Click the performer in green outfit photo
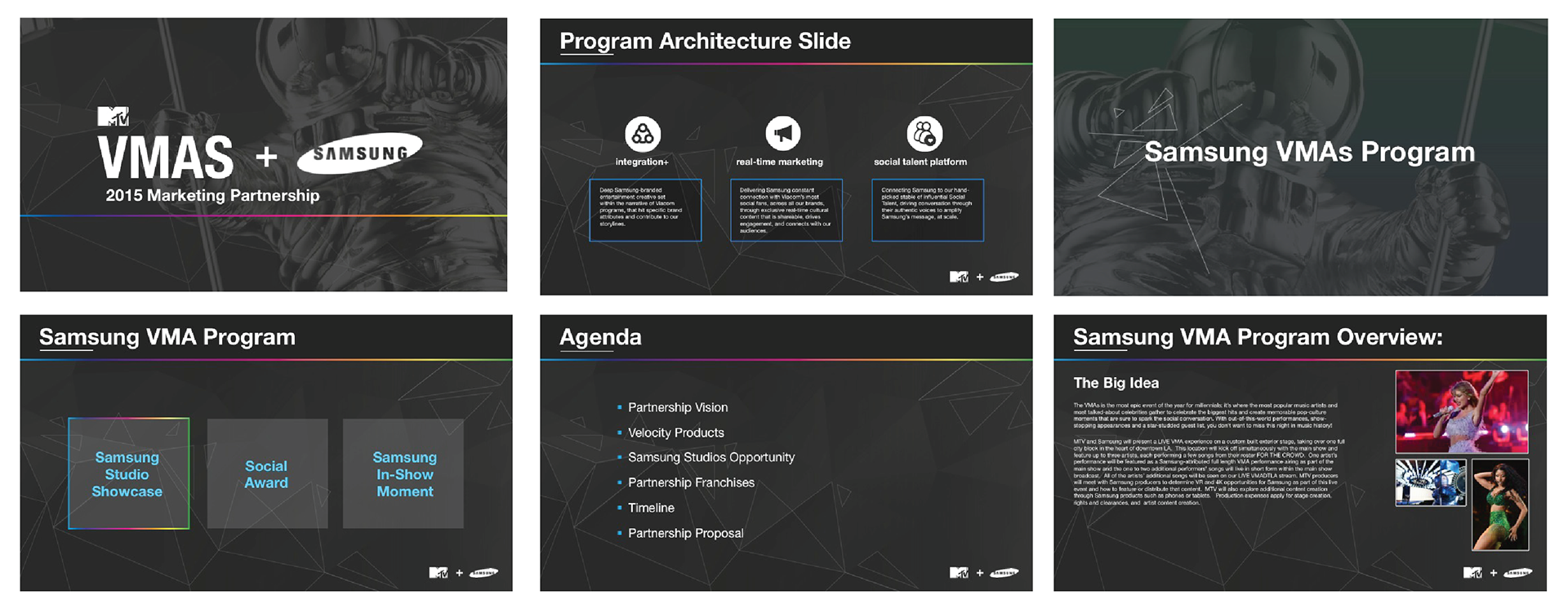1568x613 pixels. pos(1500,504)
